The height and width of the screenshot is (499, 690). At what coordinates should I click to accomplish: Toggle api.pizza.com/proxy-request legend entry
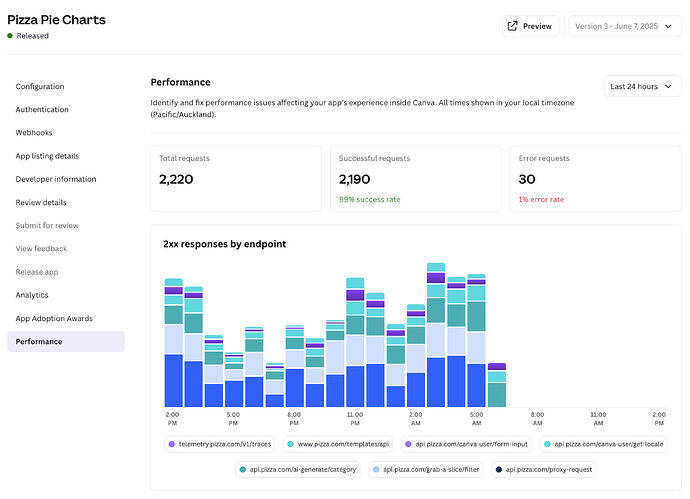coord(543,470)
